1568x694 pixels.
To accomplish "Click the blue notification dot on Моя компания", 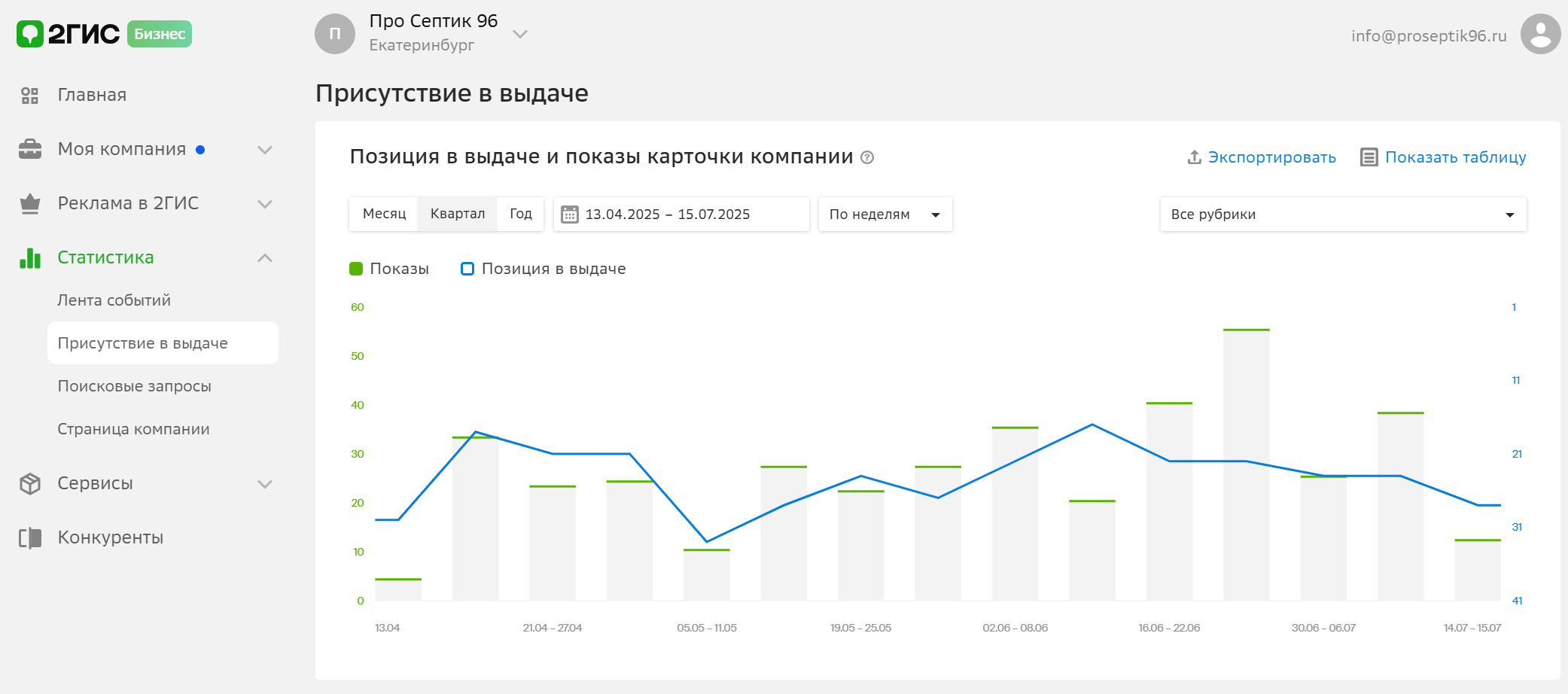I will 200,150.
